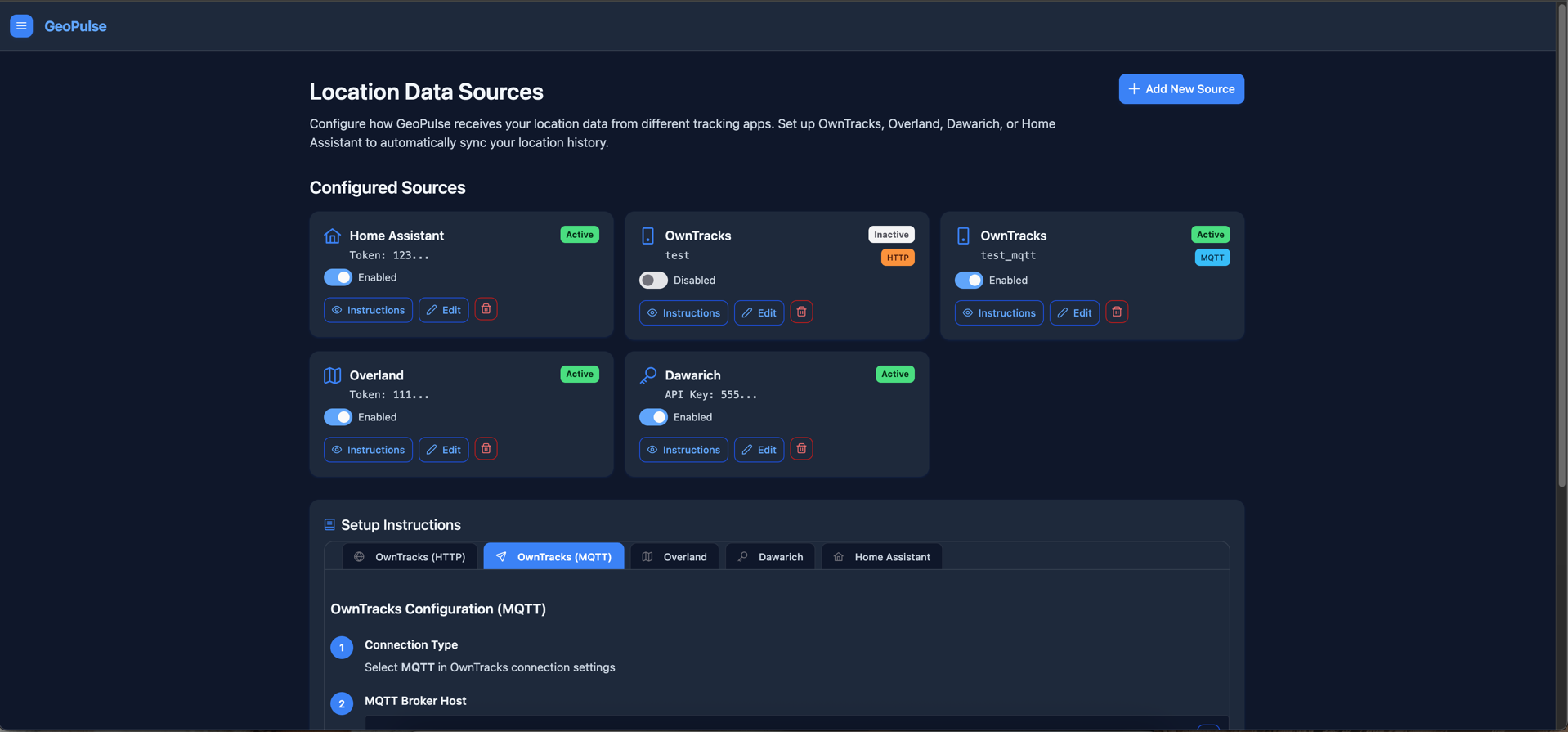Delete the Home Assistant source
The height and width of the screenshot is (732, 1568).
point(486,309)
